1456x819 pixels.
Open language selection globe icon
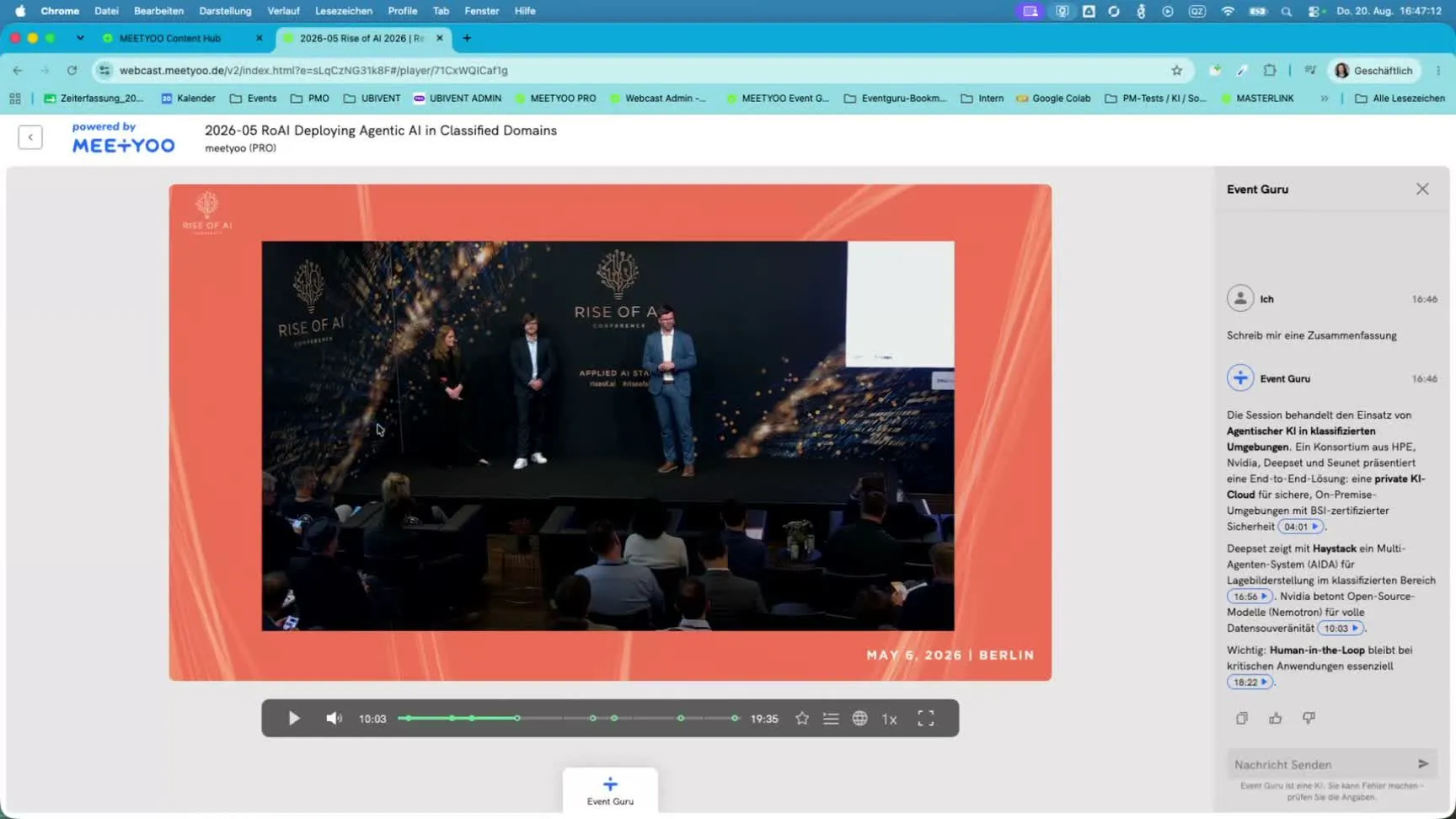coord(859,719)
